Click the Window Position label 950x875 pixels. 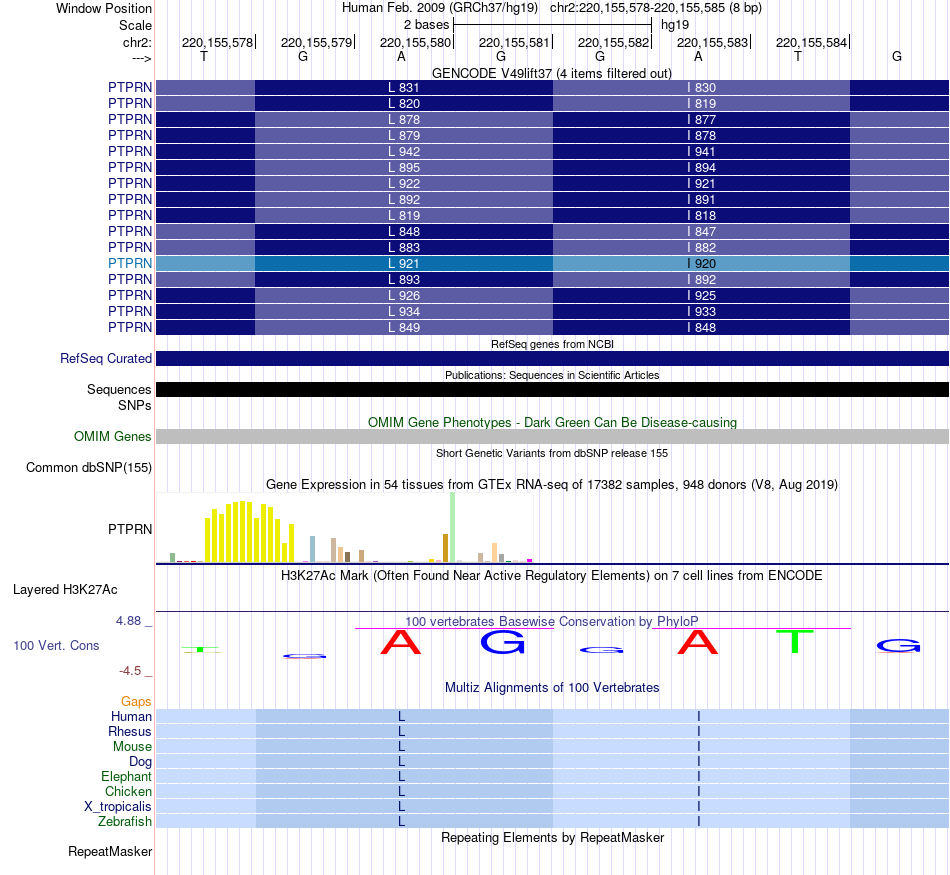click(x=104, y=8)
